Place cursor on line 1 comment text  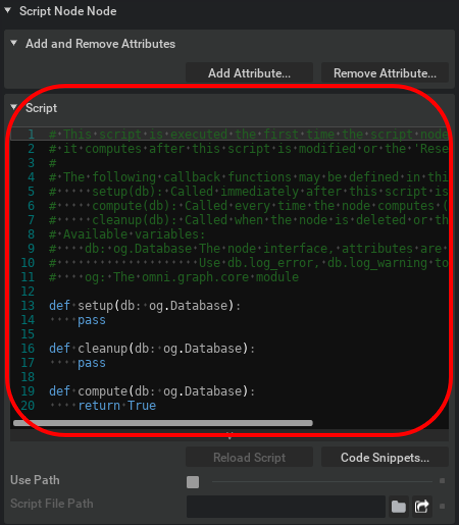coord(248,134)
